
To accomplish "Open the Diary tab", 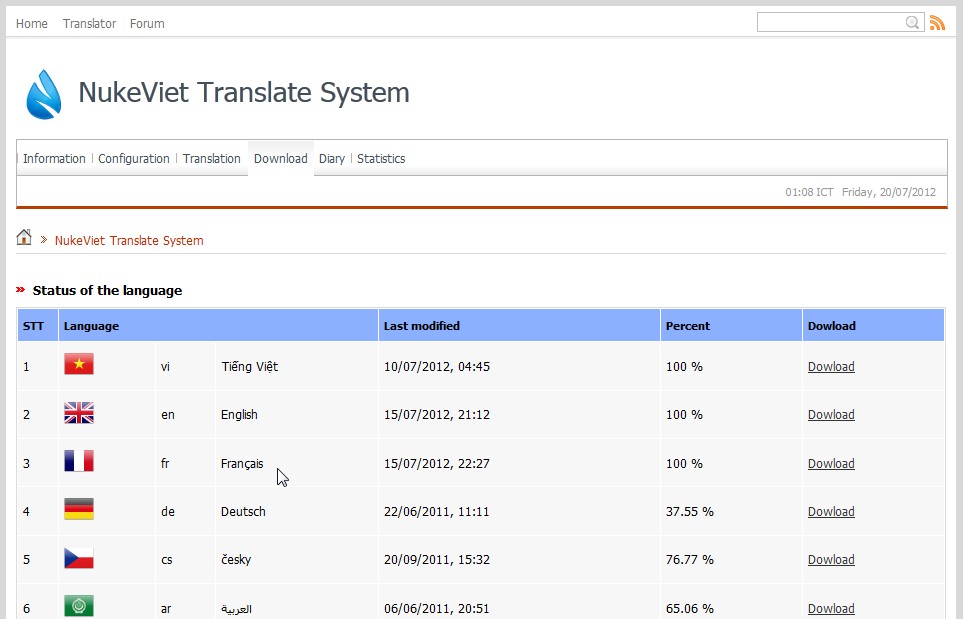I will (x=332, y=158).
